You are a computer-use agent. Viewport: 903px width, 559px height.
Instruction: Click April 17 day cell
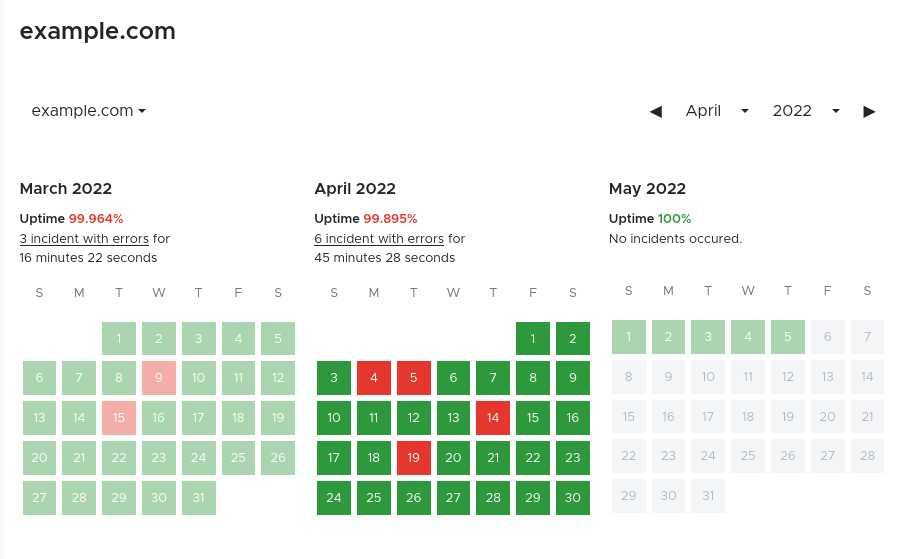click(x=334, y=458)
